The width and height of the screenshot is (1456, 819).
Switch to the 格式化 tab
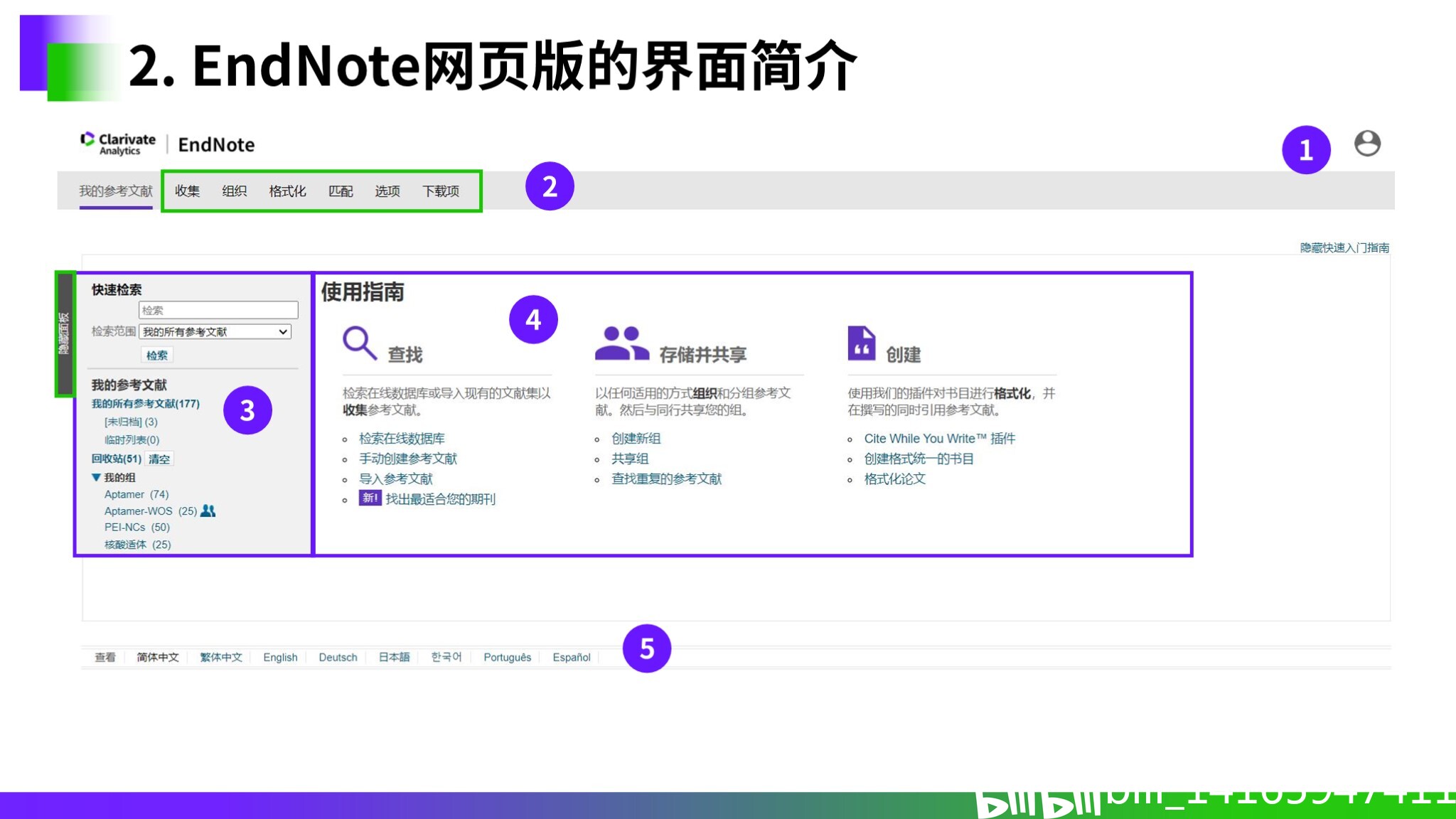(287, 191)
